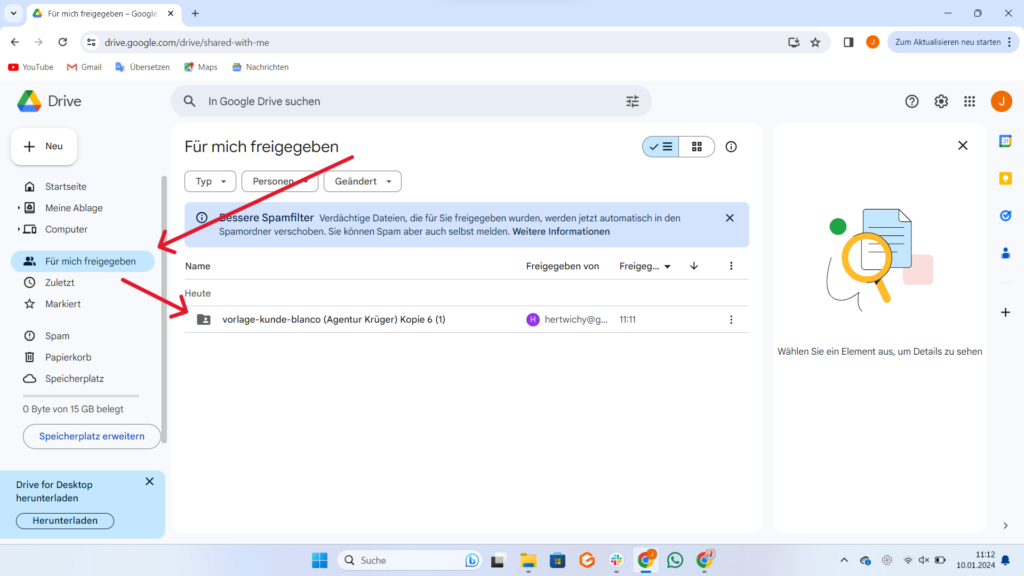This screenshot has width=1024, height=576.
Task: Open Google Keep in side panel
Action: pos(1005,178)
